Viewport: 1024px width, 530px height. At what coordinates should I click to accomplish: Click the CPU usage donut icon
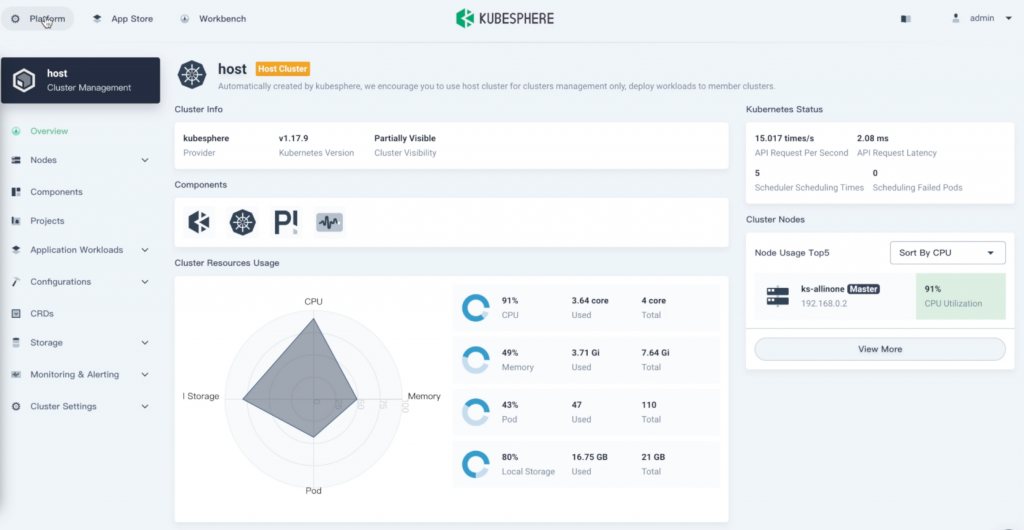coord(475,308)
